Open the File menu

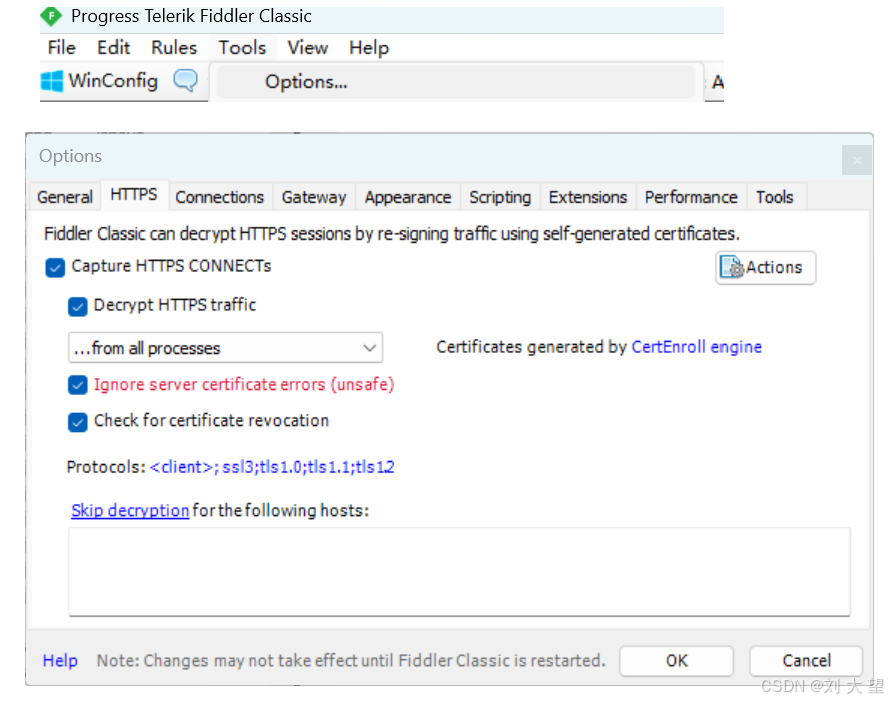[x=61, y=48]
